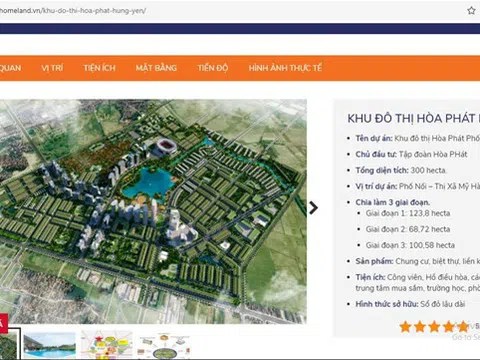
Task: Click the text 'Tập đoàn Hòa PHát'
Action: click(x=433, y=154)
